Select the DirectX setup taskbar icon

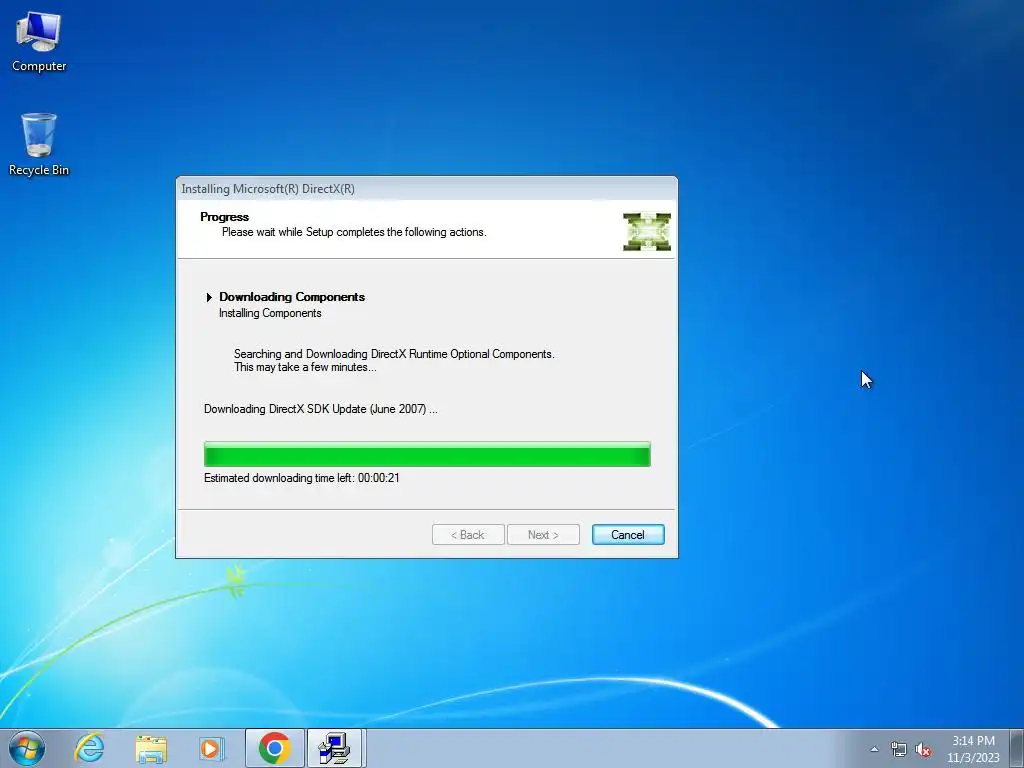334,748
